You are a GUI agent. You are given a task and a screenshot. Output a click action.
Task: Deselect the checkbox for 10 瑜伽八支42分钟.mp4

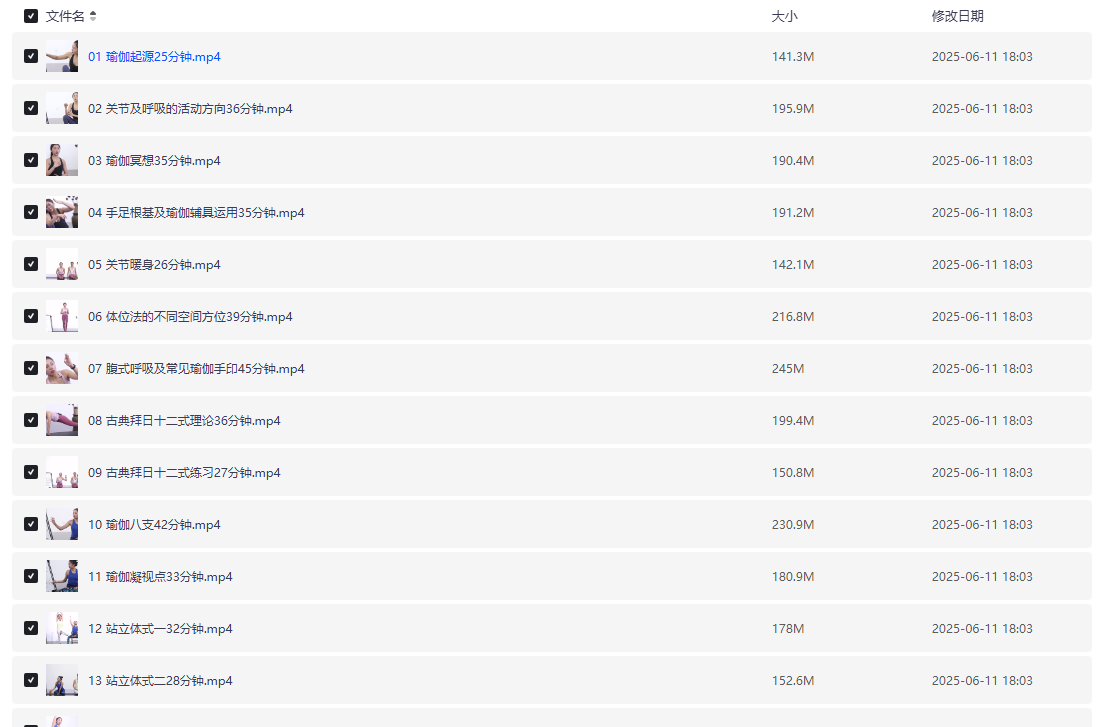click(31, 524)
